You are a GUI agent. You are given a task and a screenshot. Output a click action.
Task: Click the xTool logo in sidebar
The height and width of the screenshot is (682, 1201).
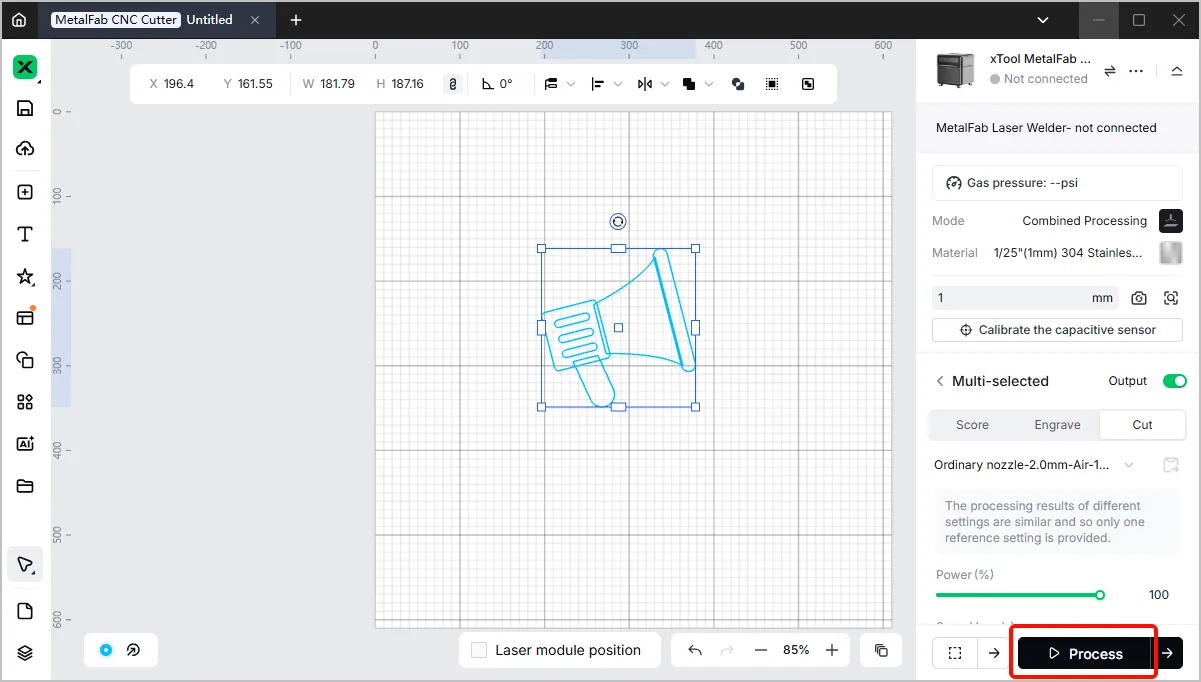pos(25,67)
